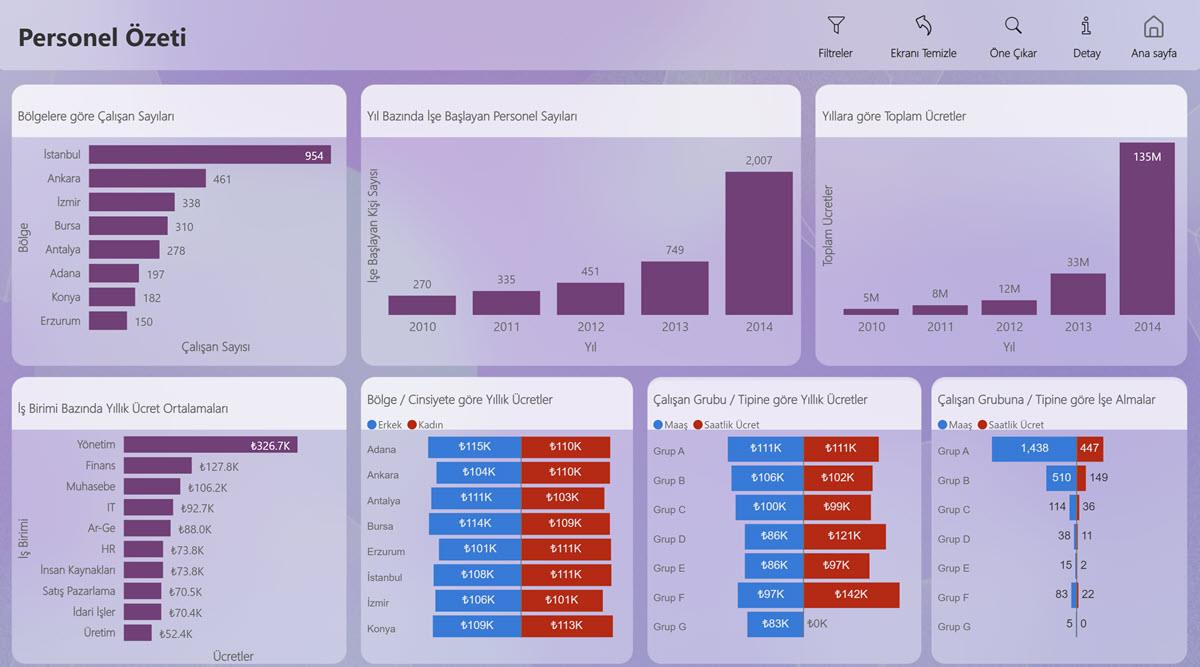This screenshot has width=1200, height=667.
Task: Select the Adana bar showing 197
Action: (114, 273)
